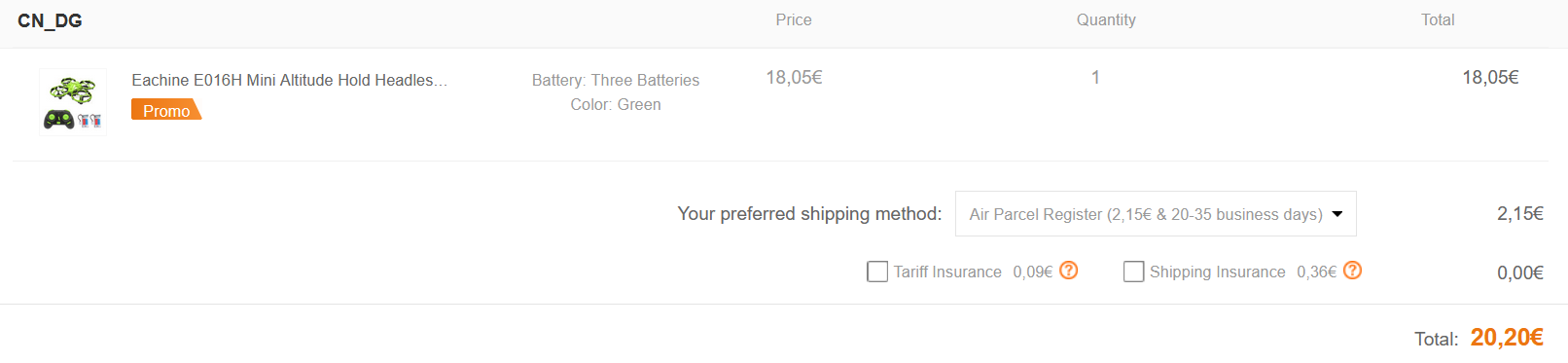
Task: Click the 20,20€ order total amount
Action: (x=1507, y=337)
